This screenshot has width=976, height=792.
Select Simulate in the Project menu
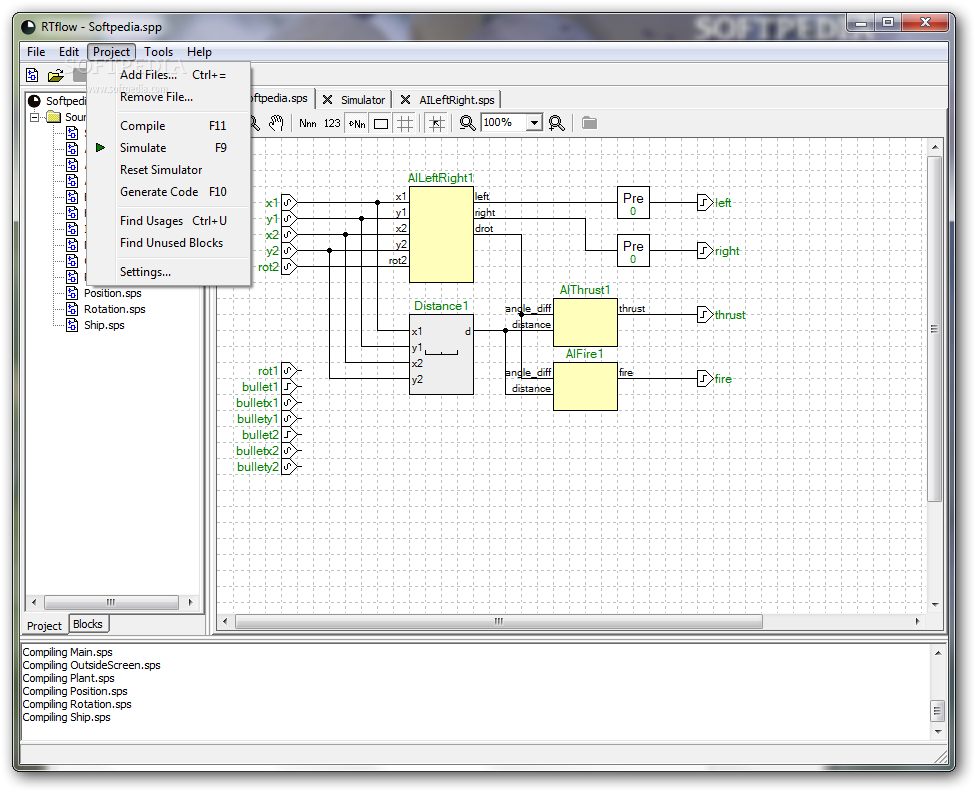(x=169, y=148)
